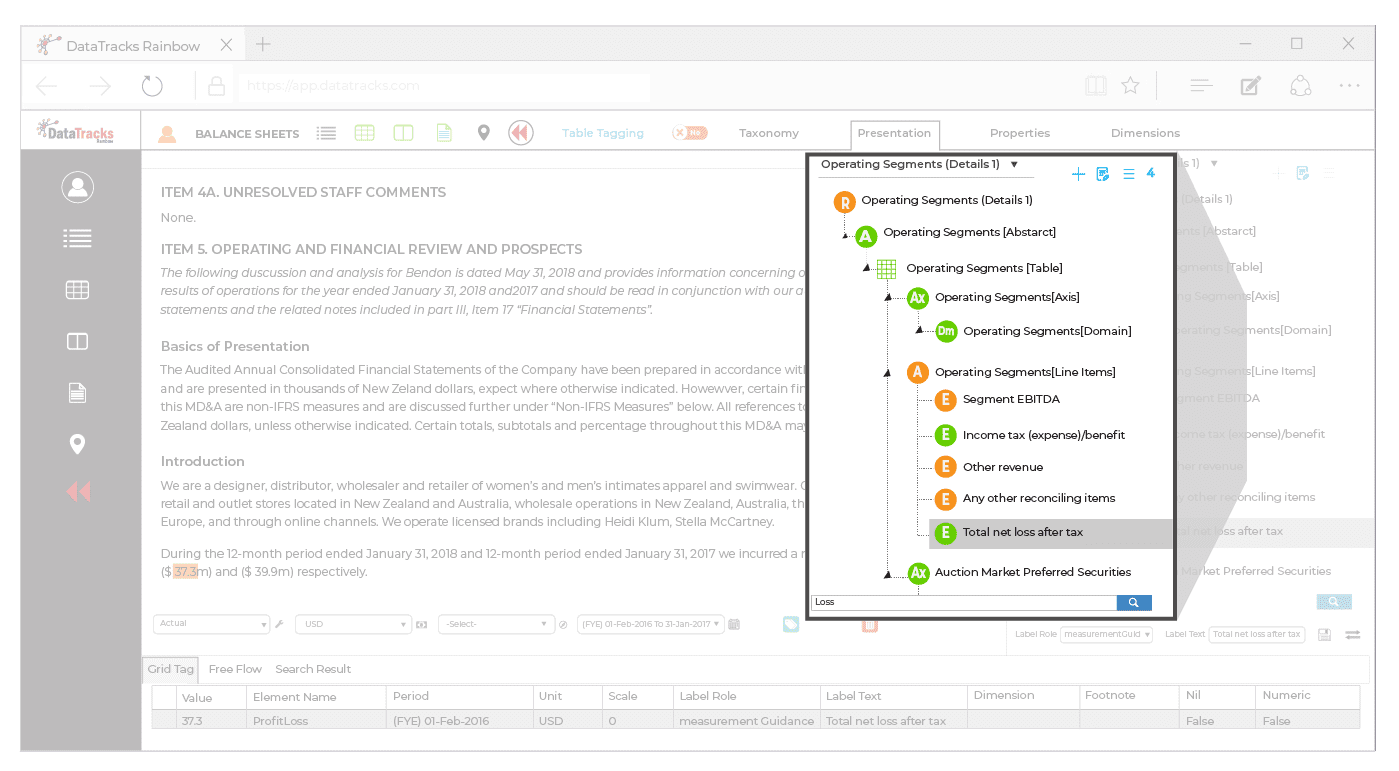Open the document icon in left sidebar

[x=77, y=393]
